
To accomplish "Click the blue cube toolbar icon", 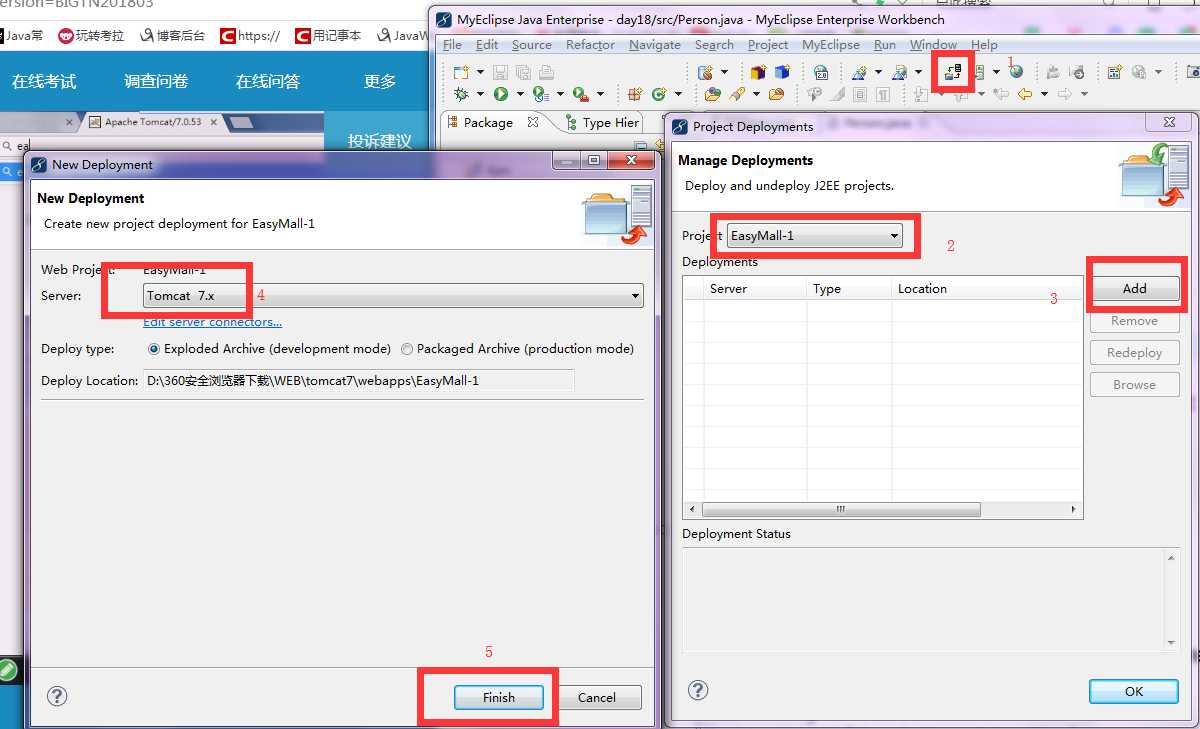I will click(783, 72).
